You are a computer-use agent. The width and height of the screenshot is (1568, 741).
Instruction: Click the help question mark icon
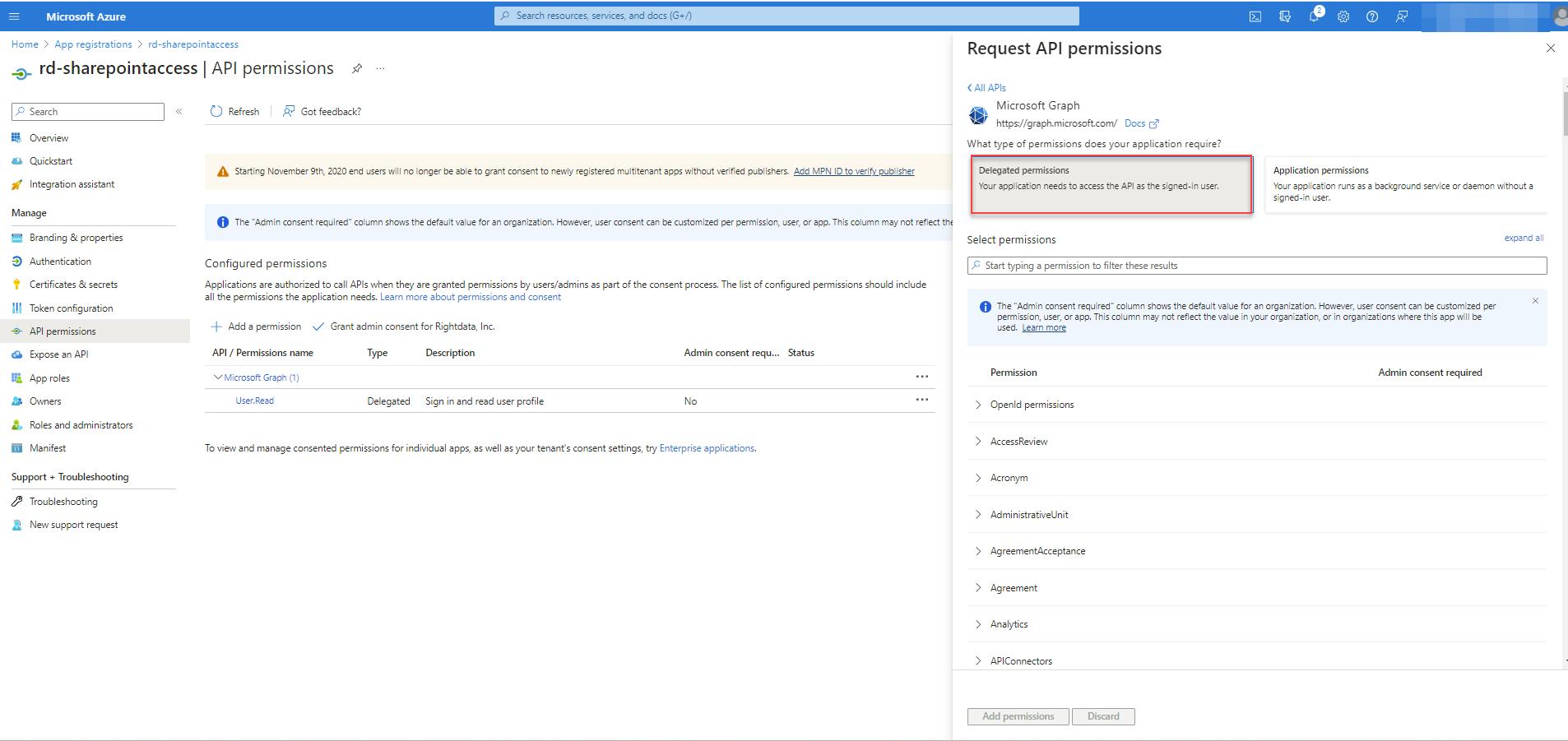[1372, 16]
